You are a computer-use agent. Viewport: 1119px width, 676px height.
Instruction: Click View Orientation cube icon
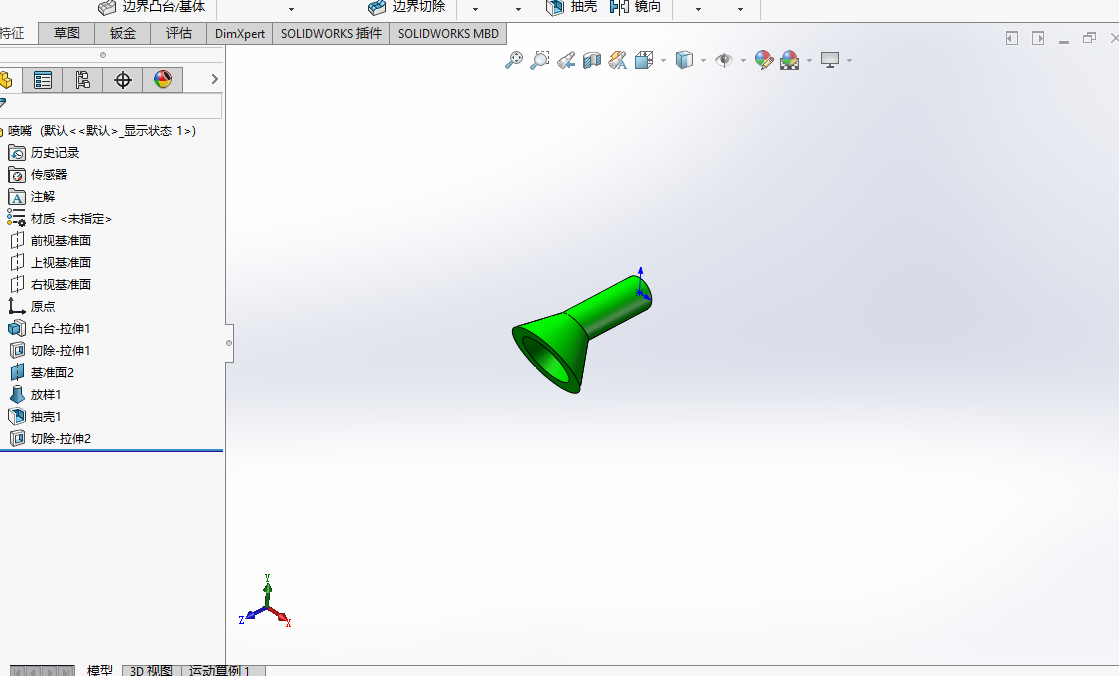point(644,61)
